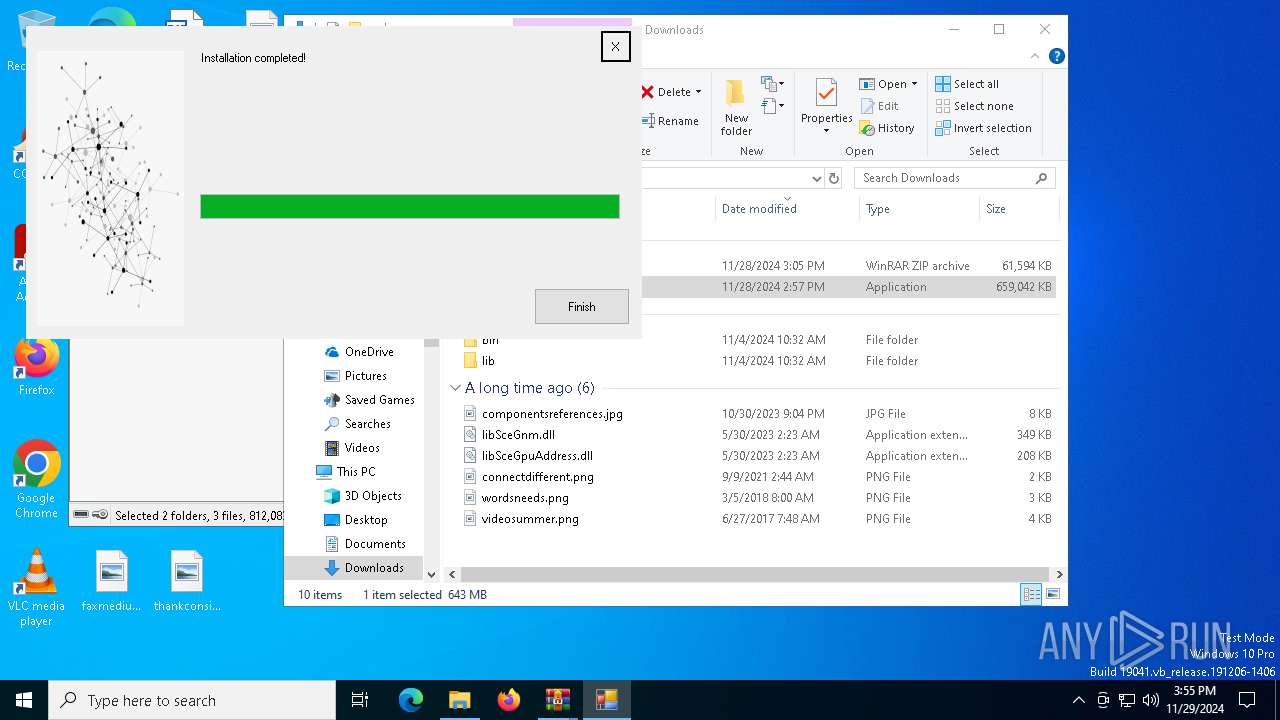Open the Delete dropdown arrow
The image size is (1280, 720).
pos(698,92)
